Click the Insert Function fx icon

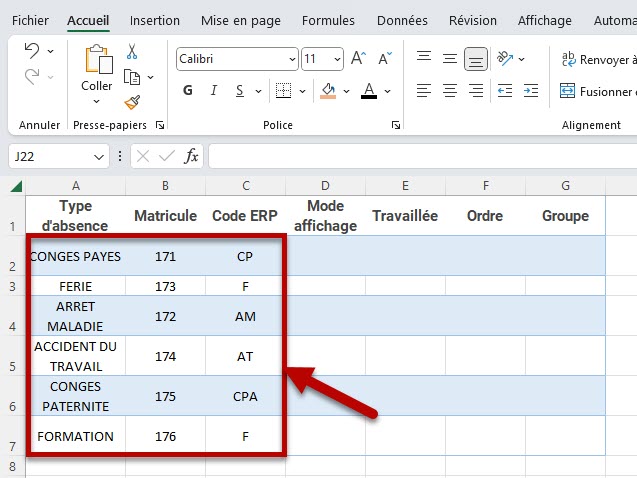[x=190, y=157]
